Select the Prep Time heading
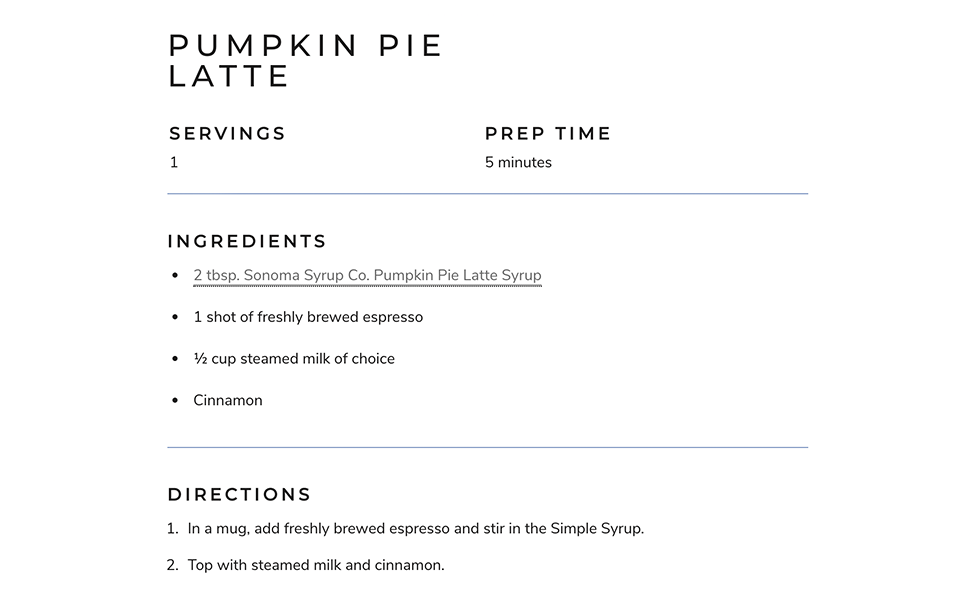 click(x=548, y=134)
